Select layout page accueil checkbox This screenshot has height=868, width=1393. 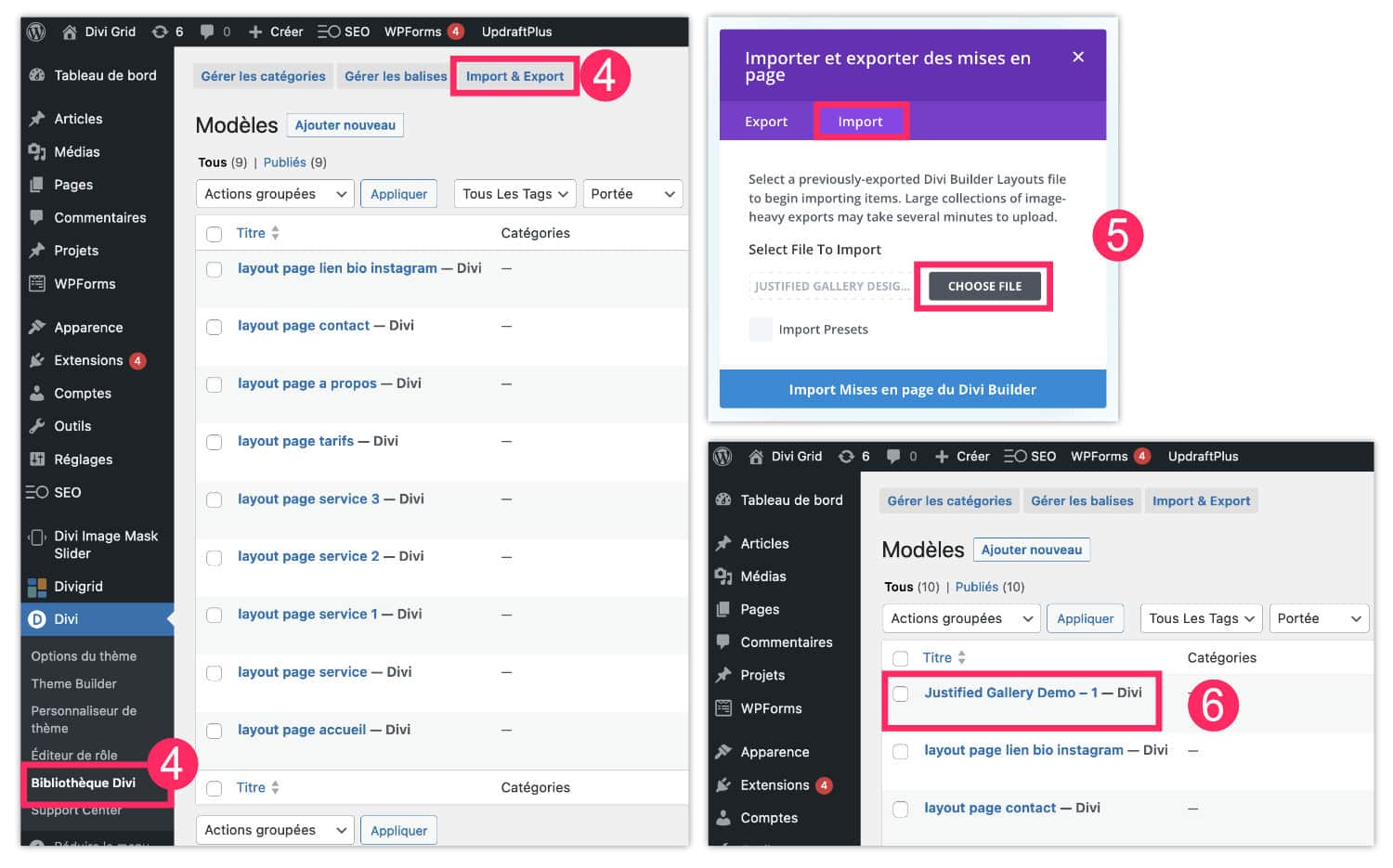pyautogui.click(x=215, y=731)
